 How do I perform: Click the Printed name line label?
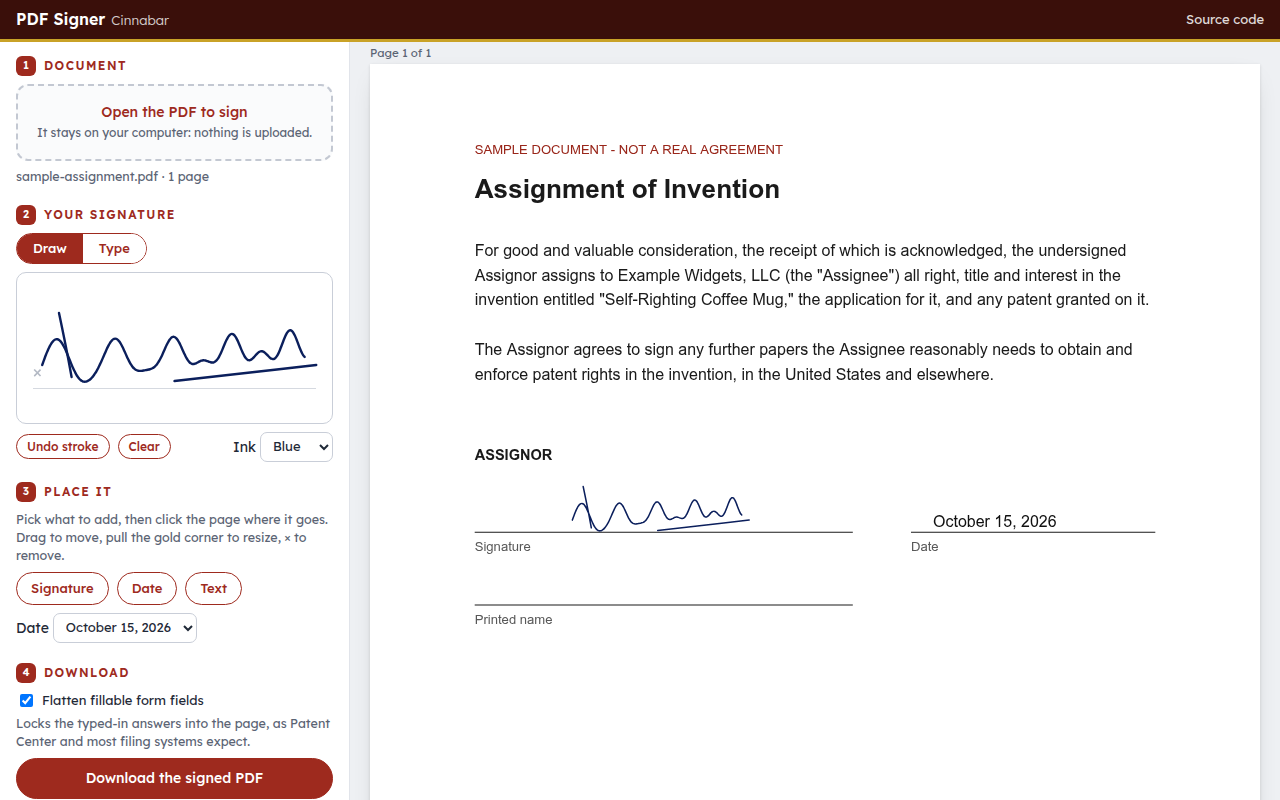[x=513, y=620]
